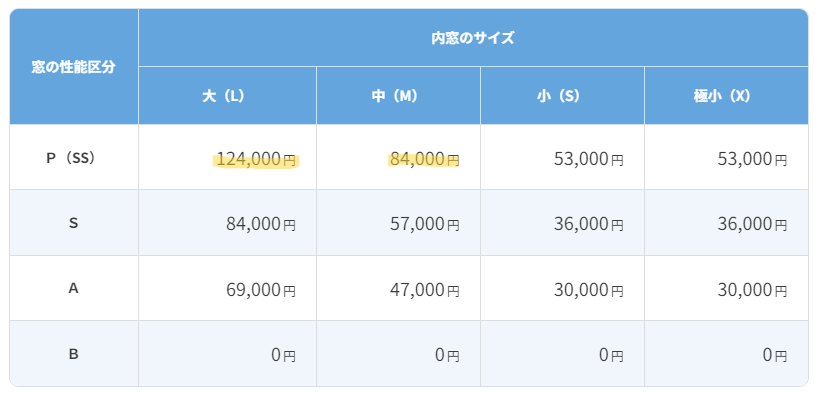Select 53,000円 under 小（S） column
821x395 pixels.
coord(589,160)
